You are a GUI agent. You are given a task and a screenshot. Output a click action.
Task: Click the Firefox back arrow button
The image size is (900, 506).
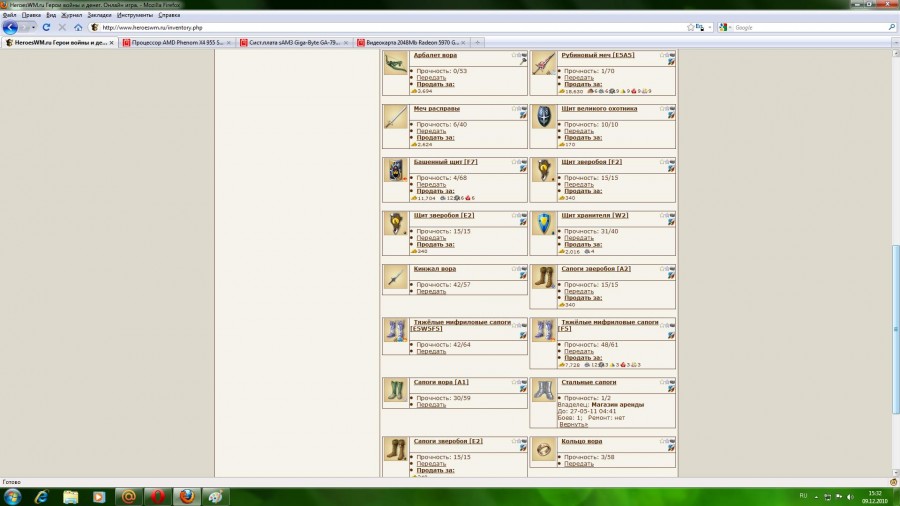coord(10,27)
